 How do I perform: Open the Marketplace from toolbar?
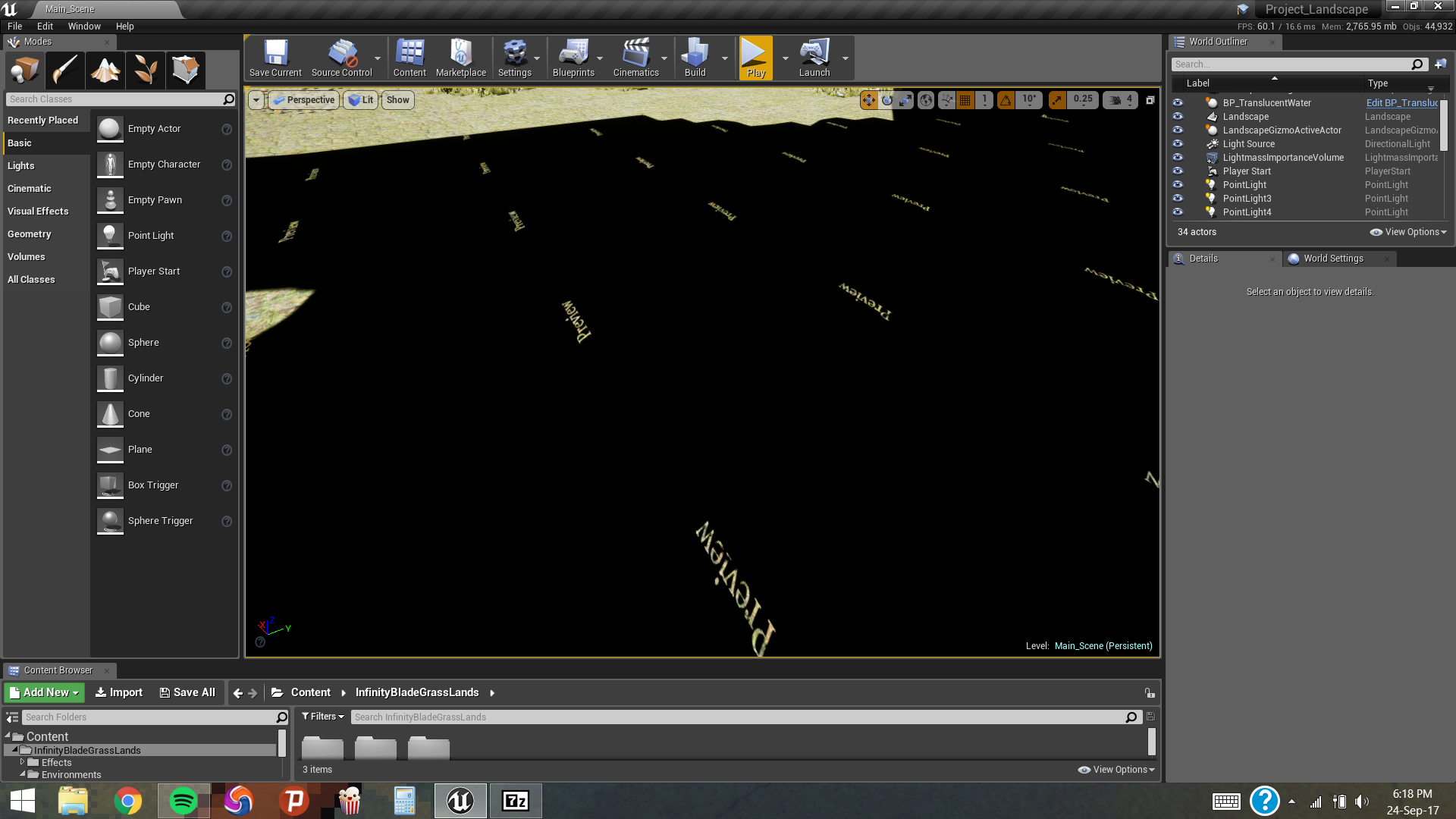[x=460, y=58]
